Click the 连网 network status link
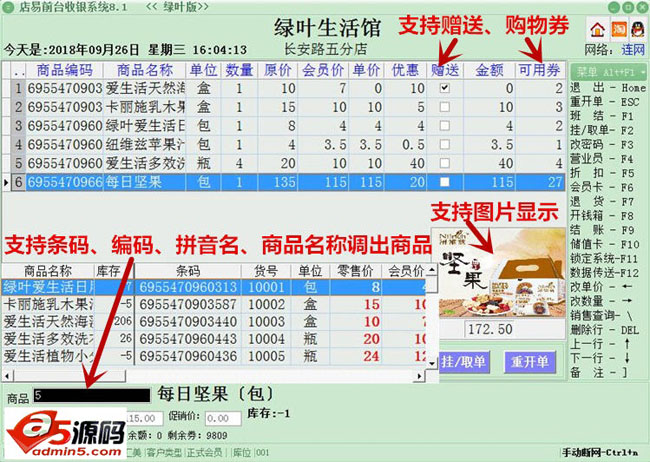The height and width of the screenshot is (462, 650). pos(633,50)
